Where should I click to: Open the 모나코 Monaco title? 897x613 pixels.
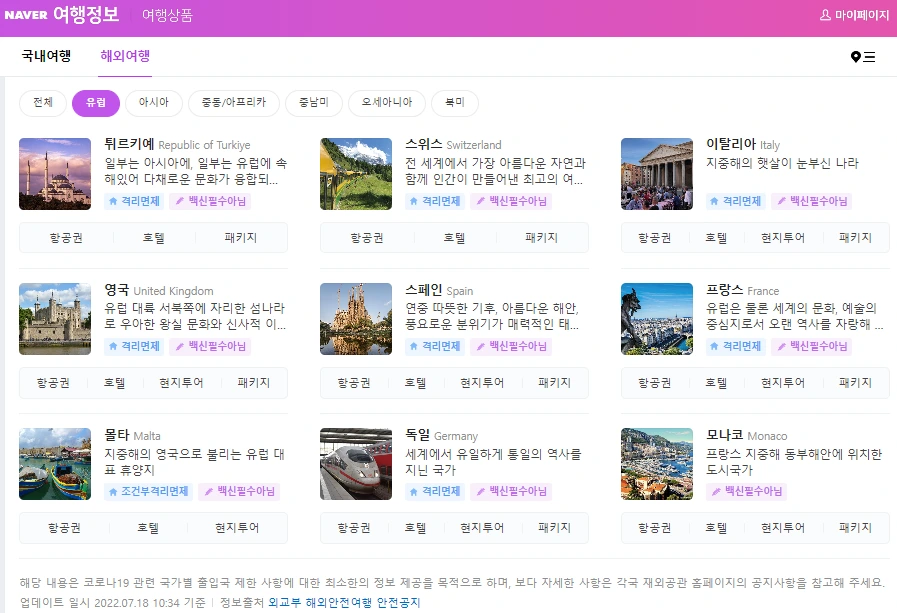(x=747, y=435)
